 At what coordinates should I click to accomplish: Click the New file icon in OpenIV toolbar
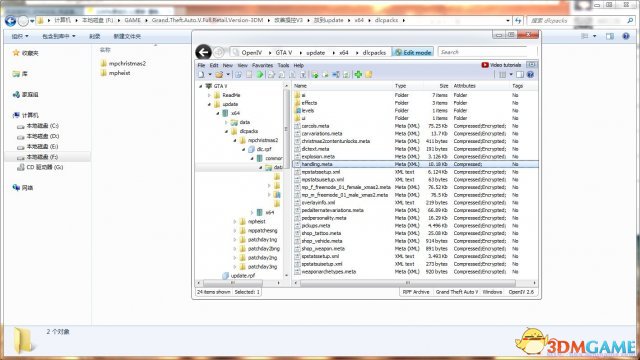(x=201, y=75)
